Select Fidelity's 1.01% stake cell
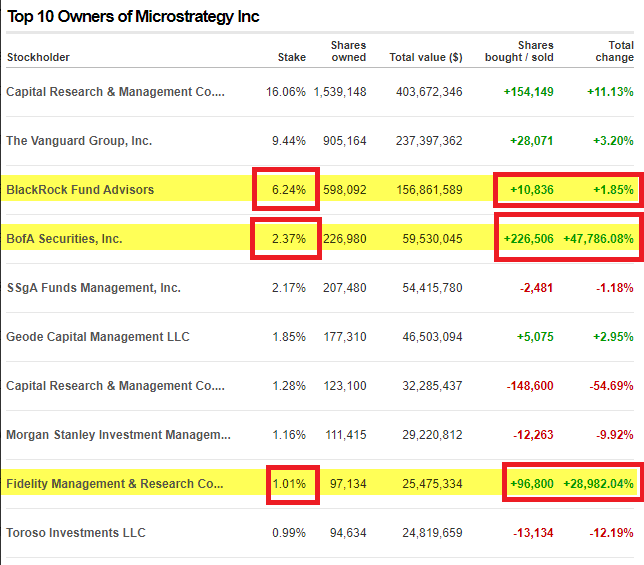 (x=289, y=484)
